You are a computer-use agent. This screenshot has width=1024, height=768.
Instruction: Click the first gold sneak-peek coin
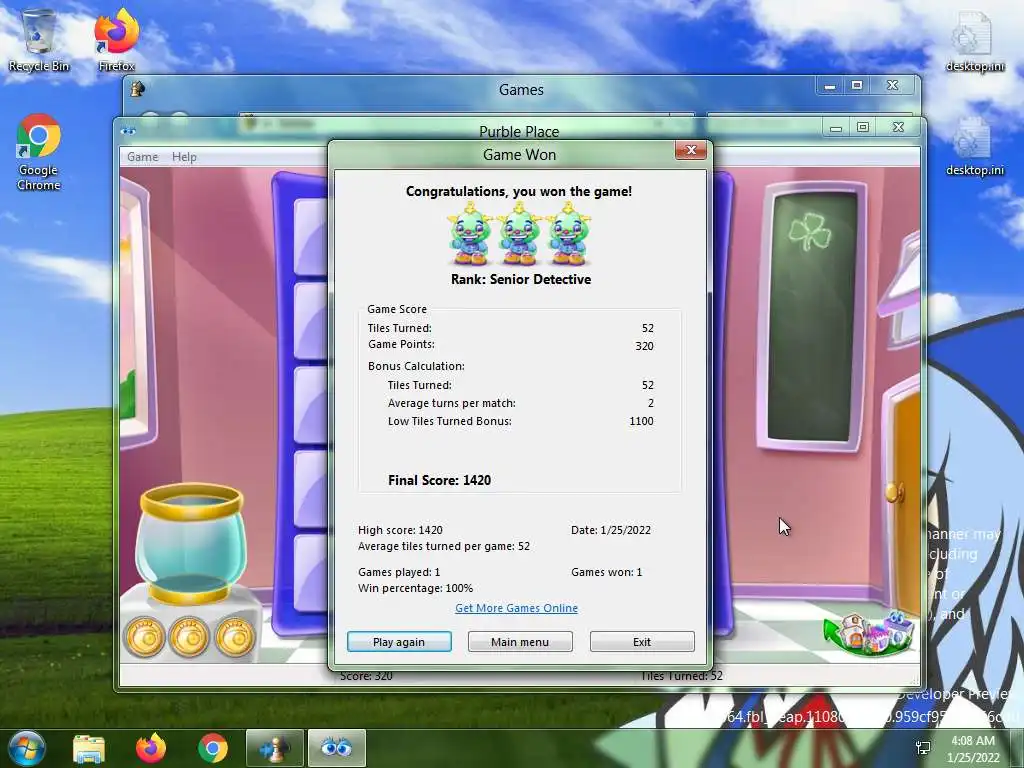(145, 636)
